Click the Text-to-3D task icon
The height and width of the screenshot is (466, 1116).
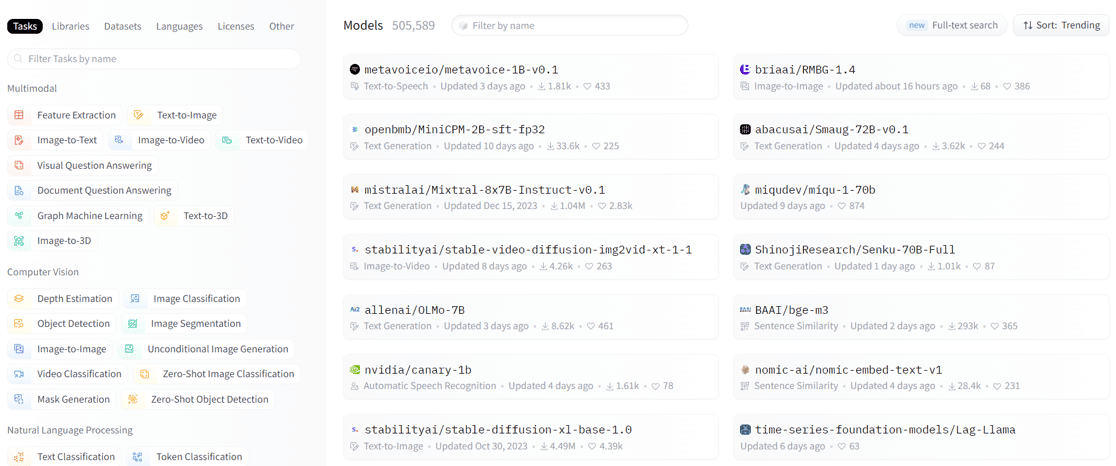click(x=165, y=216)
